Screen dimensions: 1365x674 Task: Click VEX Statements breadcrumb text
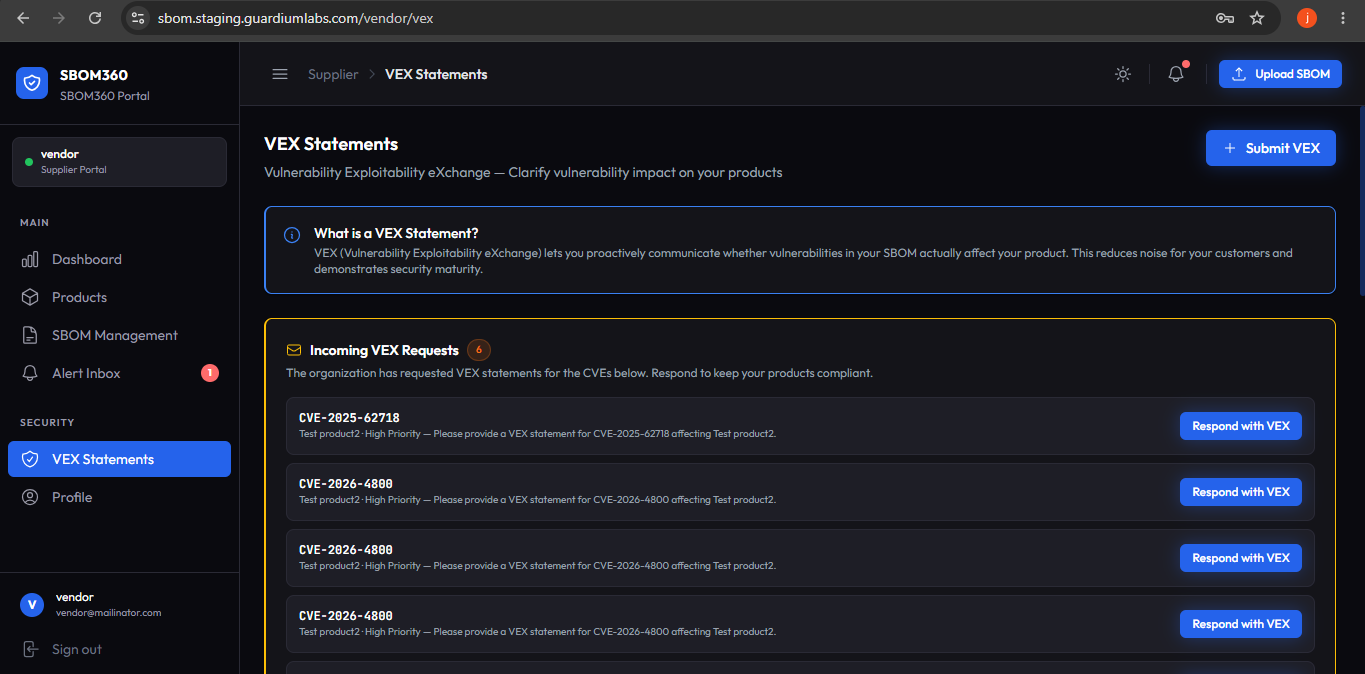pyautogui.click(x=436, y=74)
